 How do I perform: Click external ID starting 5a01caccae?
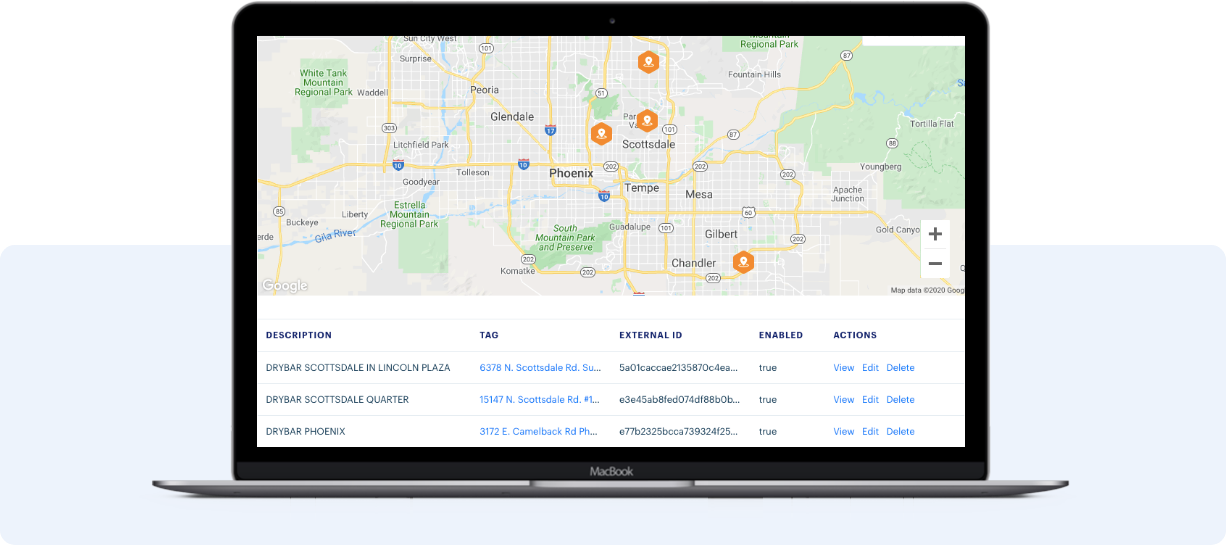point(680,368)
